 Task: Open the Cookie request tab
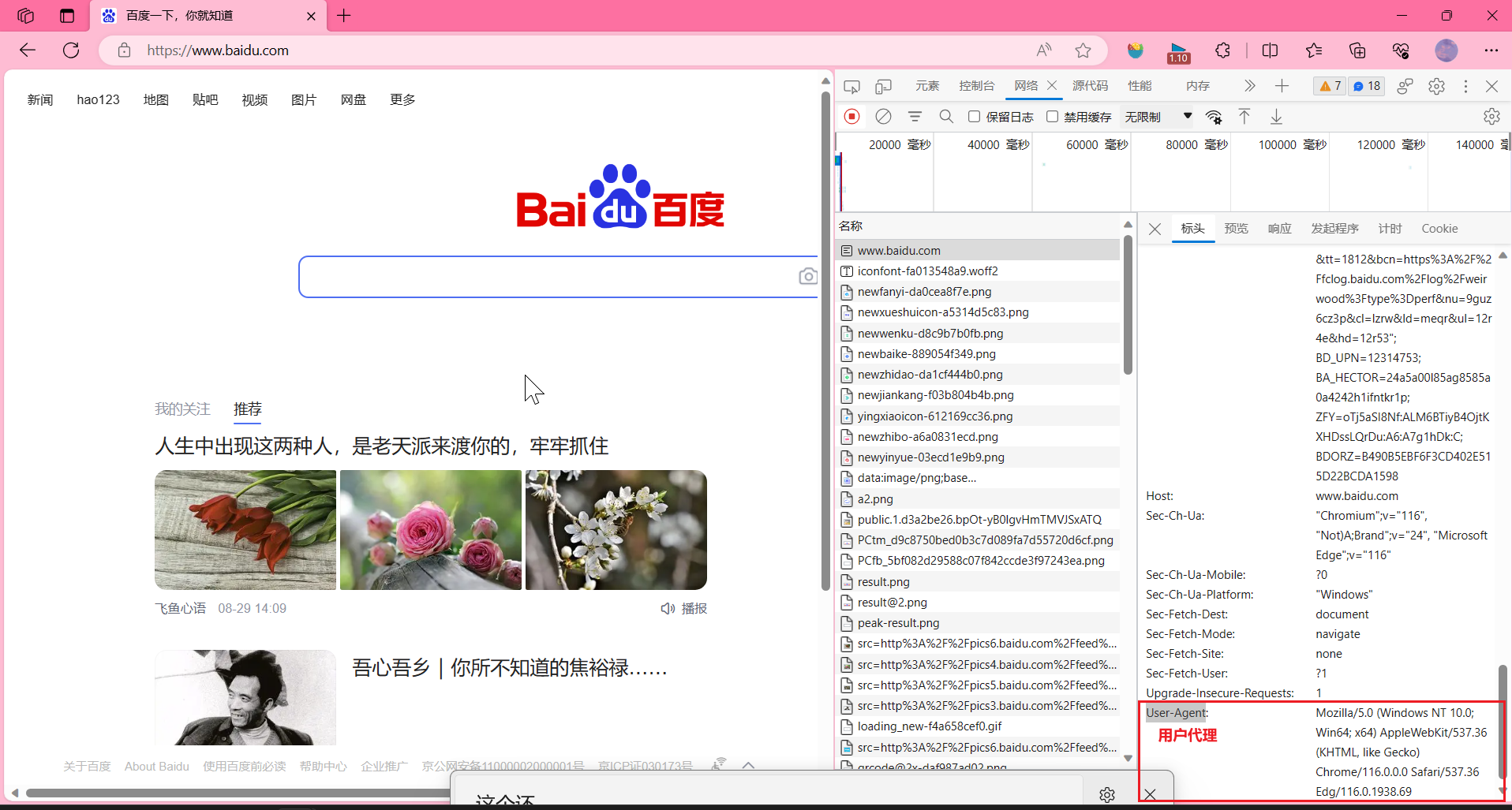[1439, 229]
